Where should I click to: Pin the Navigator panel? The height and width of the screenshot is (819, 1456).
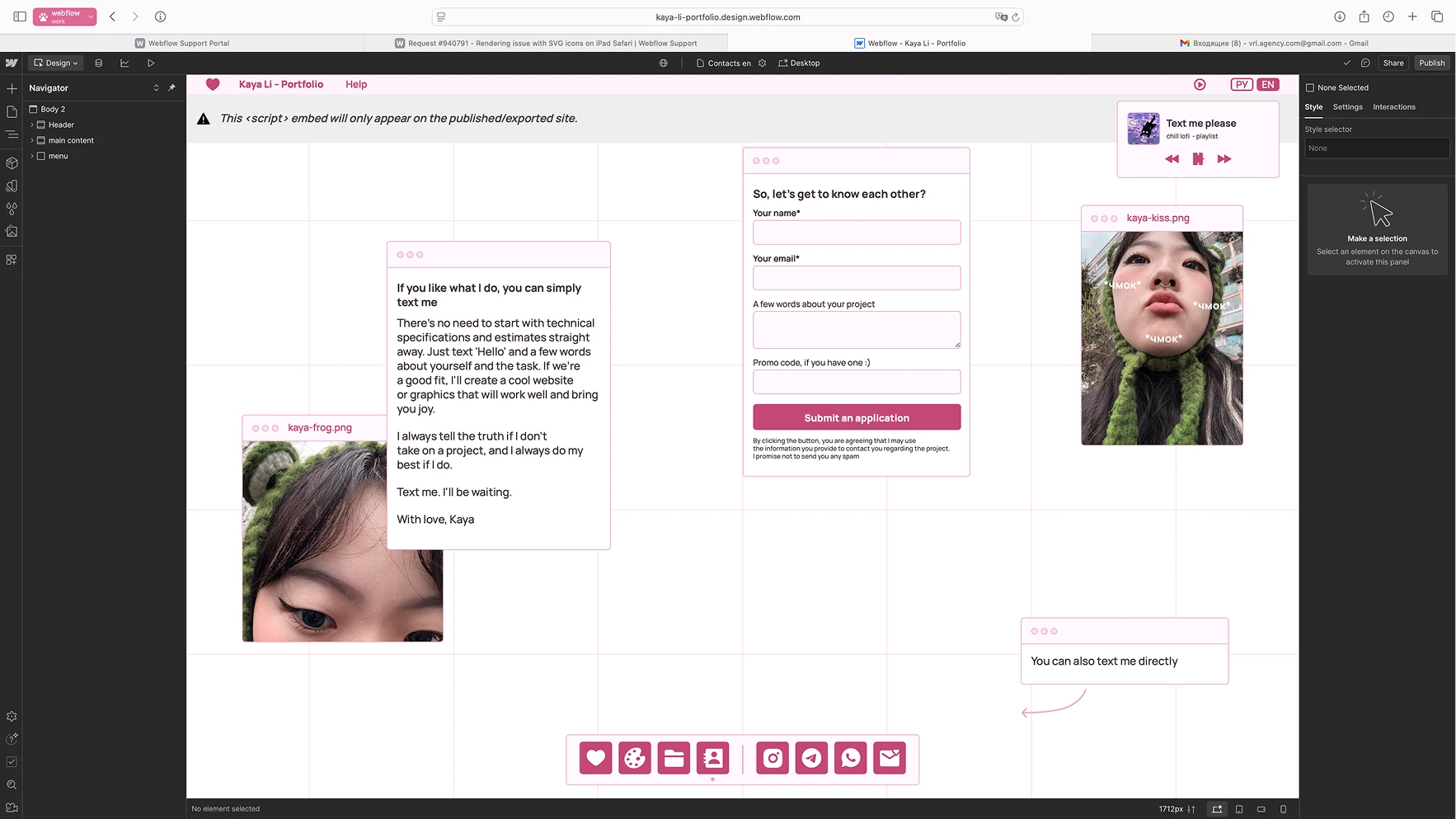[171, 87]
